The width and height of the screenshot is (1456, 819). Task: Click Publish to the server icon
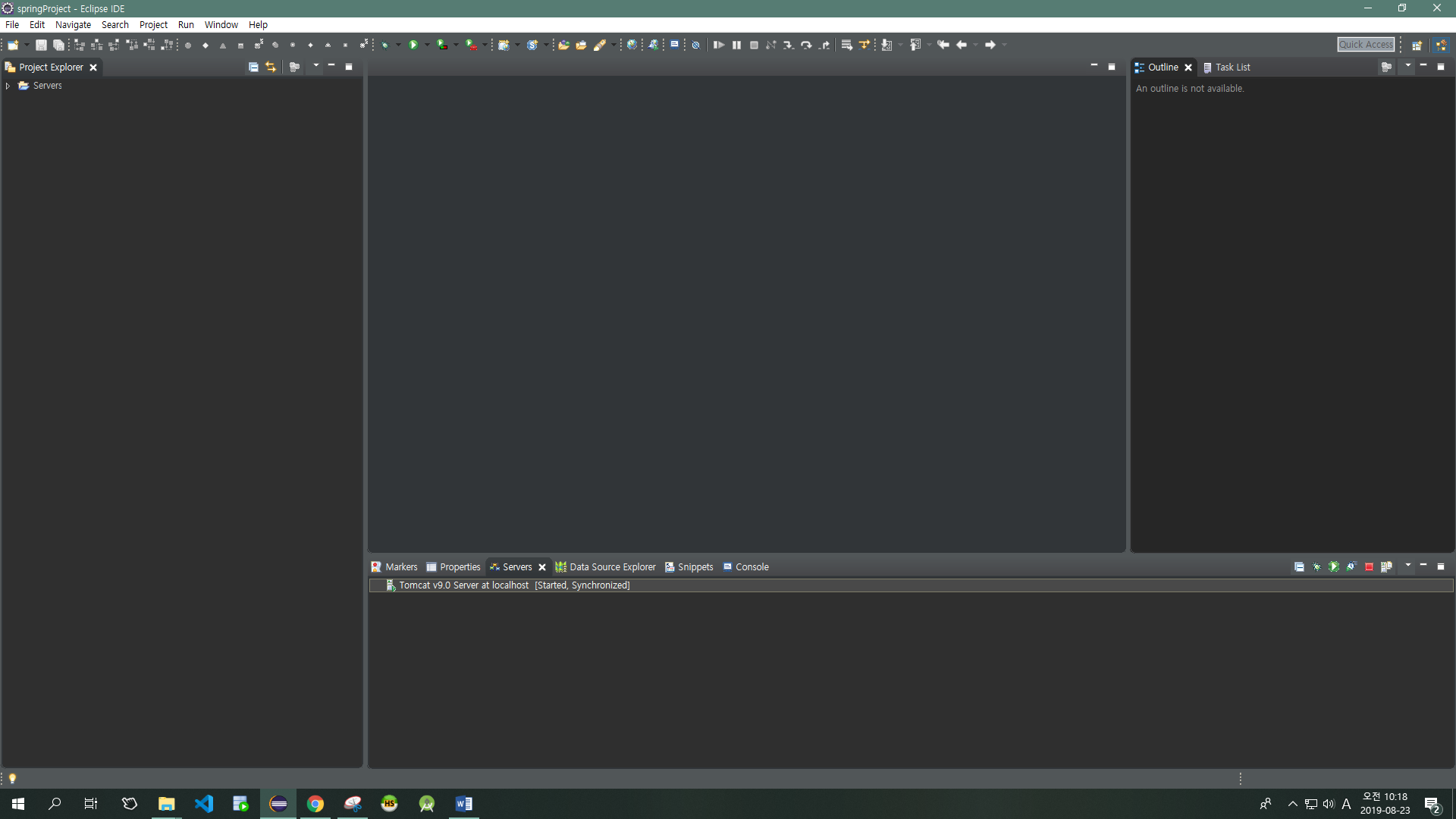(1386, 567)
